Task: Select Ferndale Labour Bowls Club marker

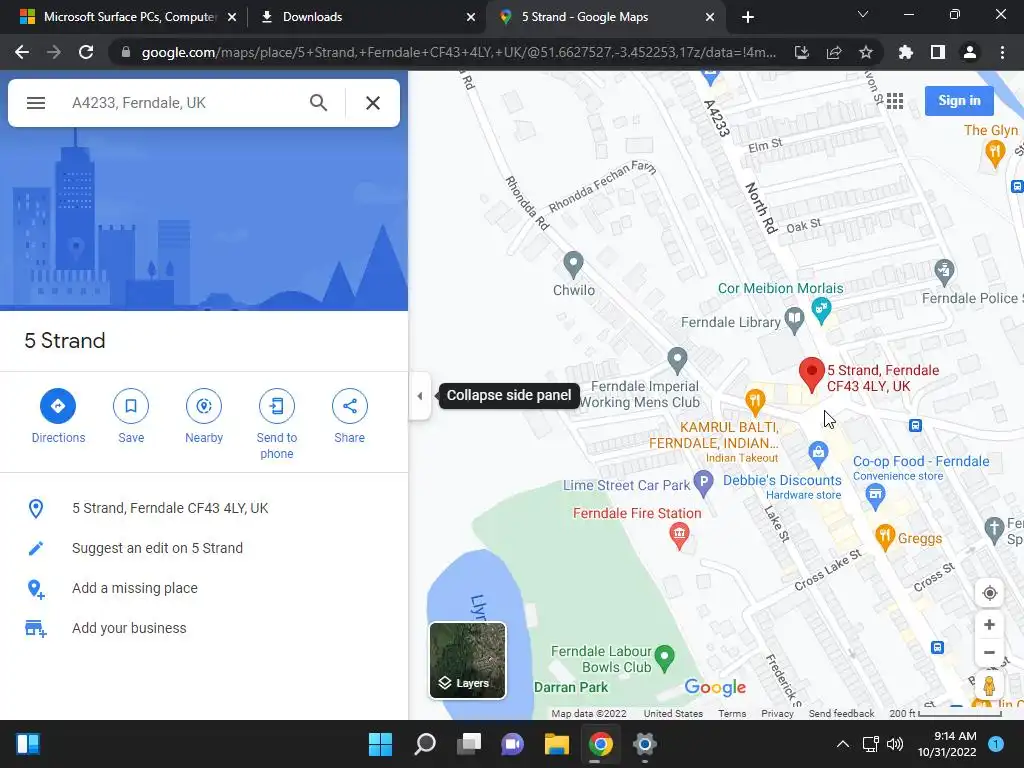Action: [665, 658]
